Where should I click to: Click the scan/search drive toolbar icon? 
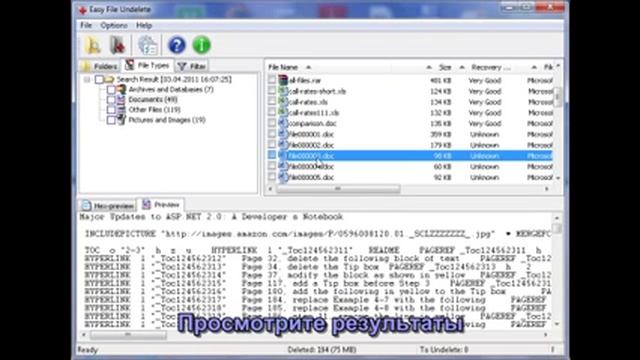93,45
